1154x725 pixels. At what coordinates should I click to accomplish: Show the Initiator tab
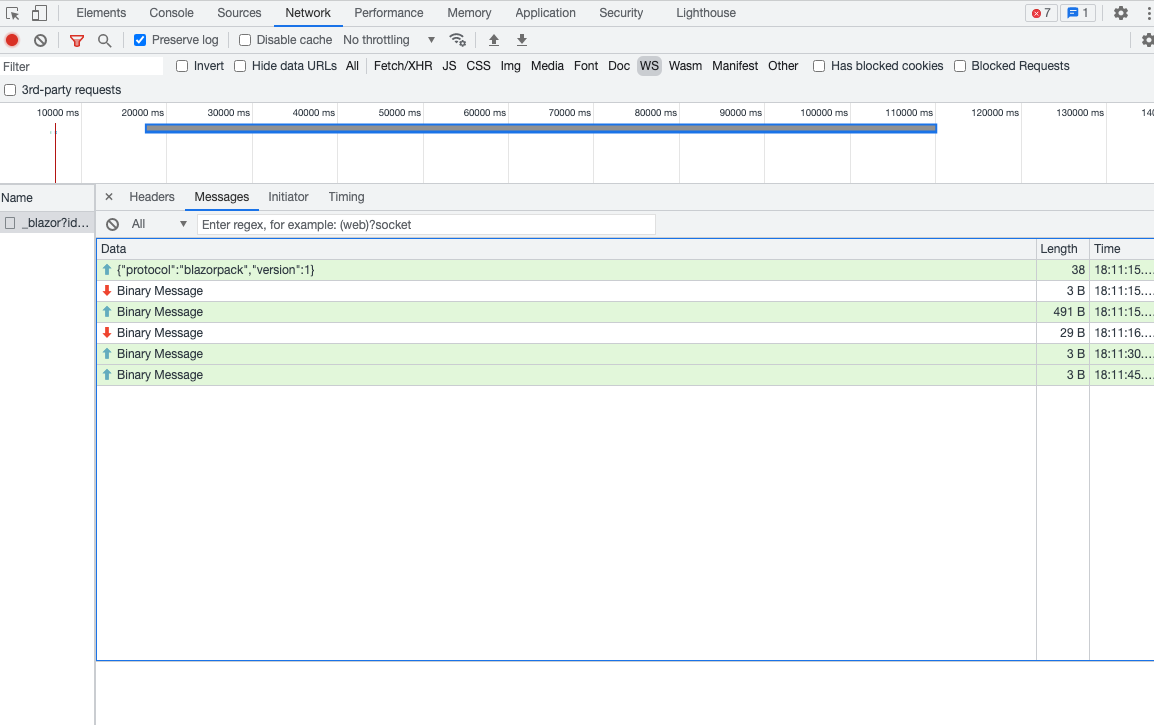point(288,197)
